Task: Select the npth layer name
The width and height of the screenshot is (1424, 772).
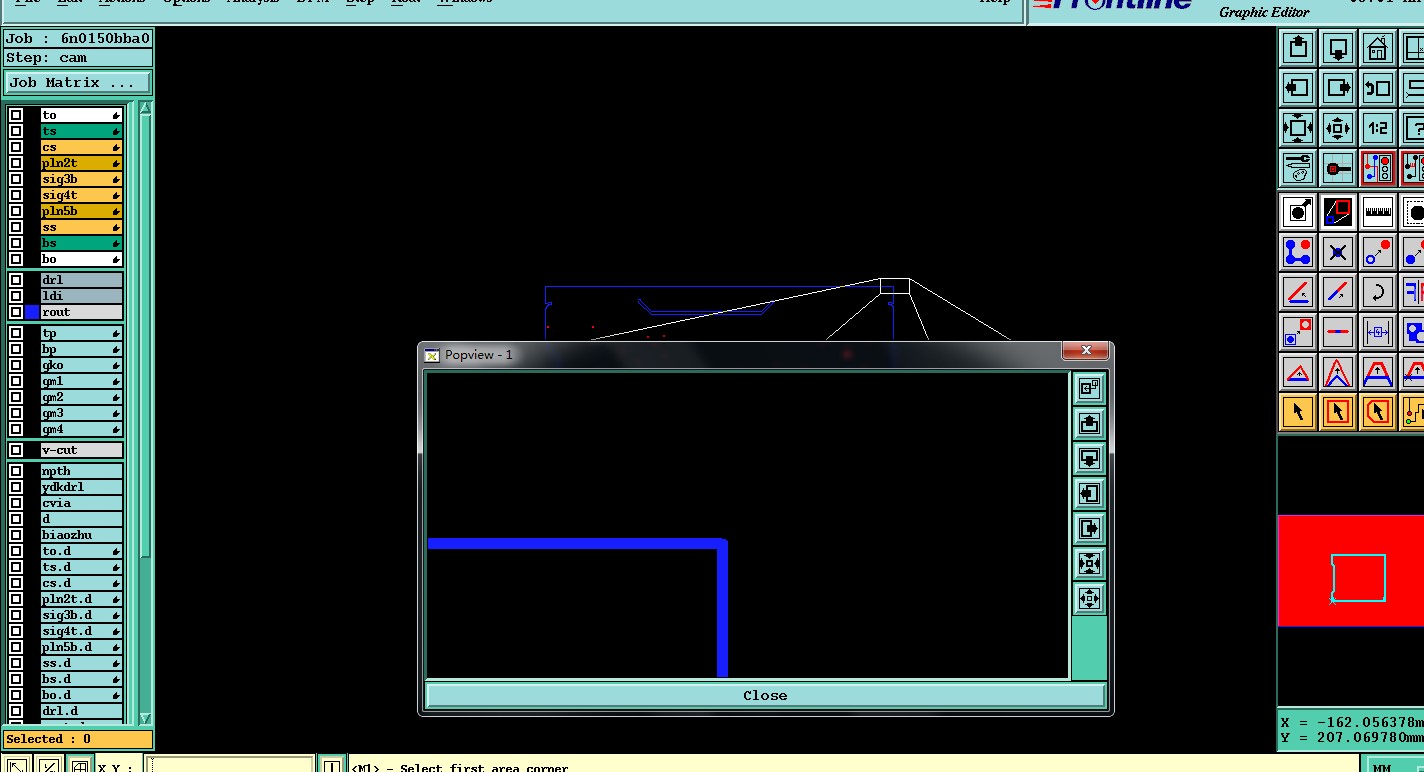Action: click(x=81, y=471)
